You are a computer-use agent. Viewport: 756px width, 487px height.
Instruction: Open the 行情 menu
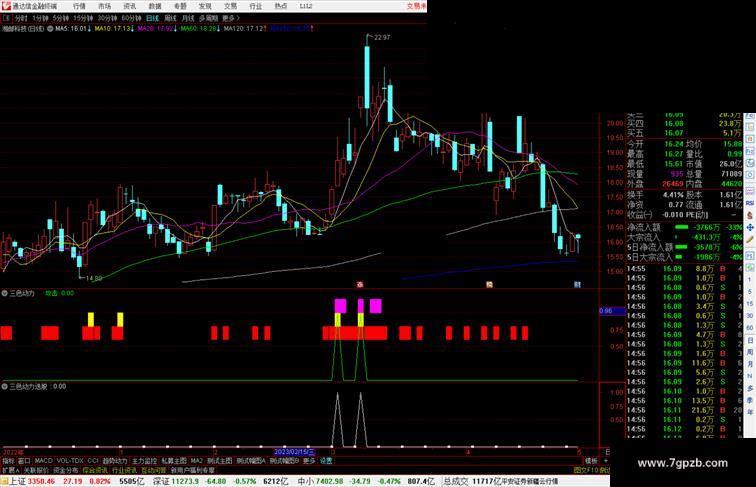point(80,6)
